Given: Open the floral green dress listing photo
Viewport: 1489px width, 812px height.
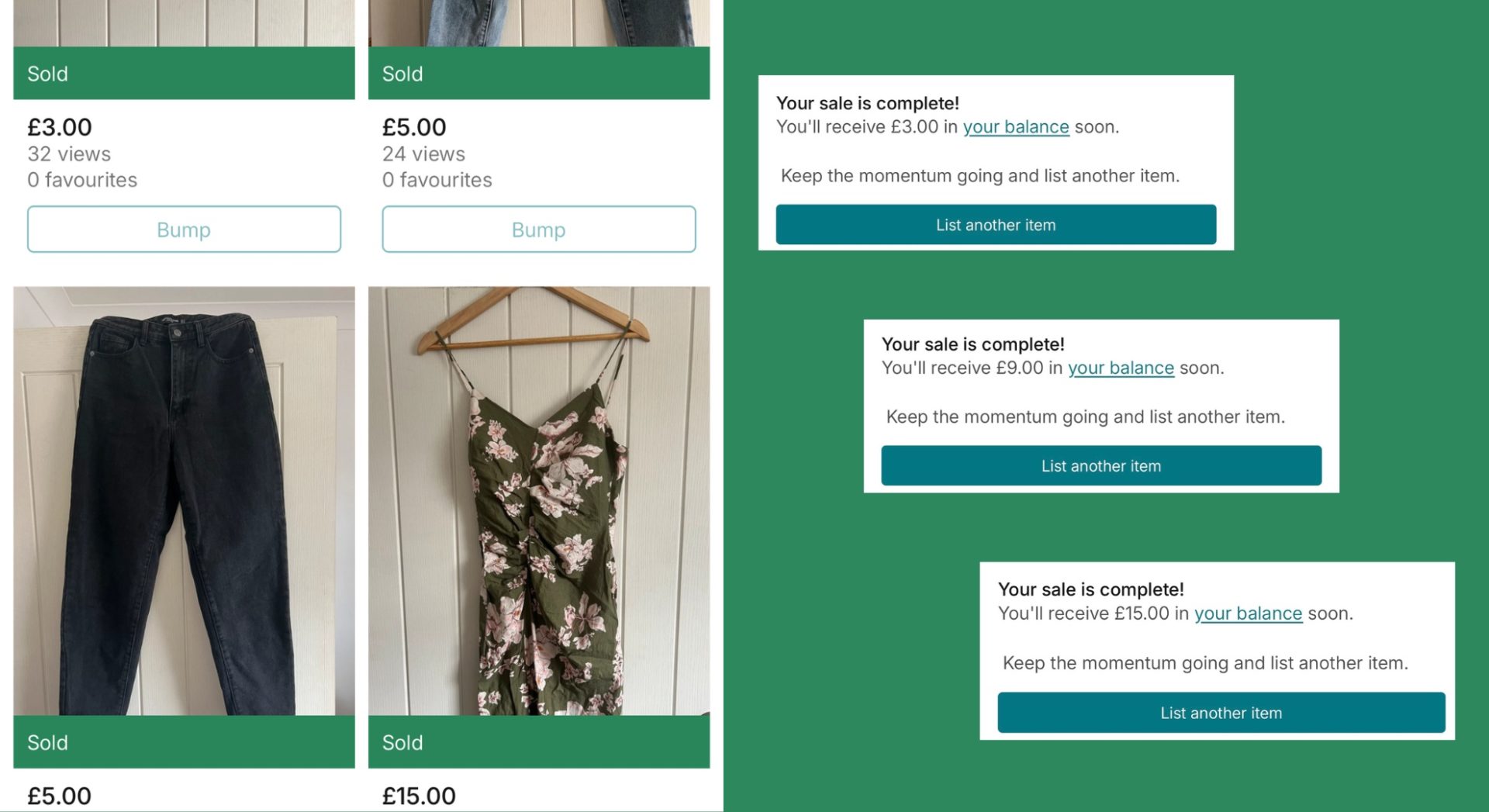Looking at the screenshot, I should point(538,504).
